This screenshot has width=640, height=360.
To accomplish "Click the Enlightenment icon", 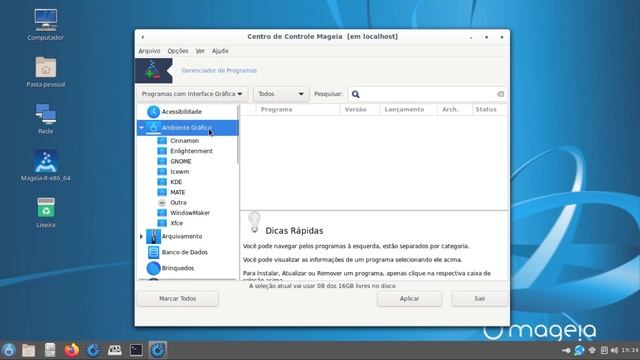I will (162, 151).
